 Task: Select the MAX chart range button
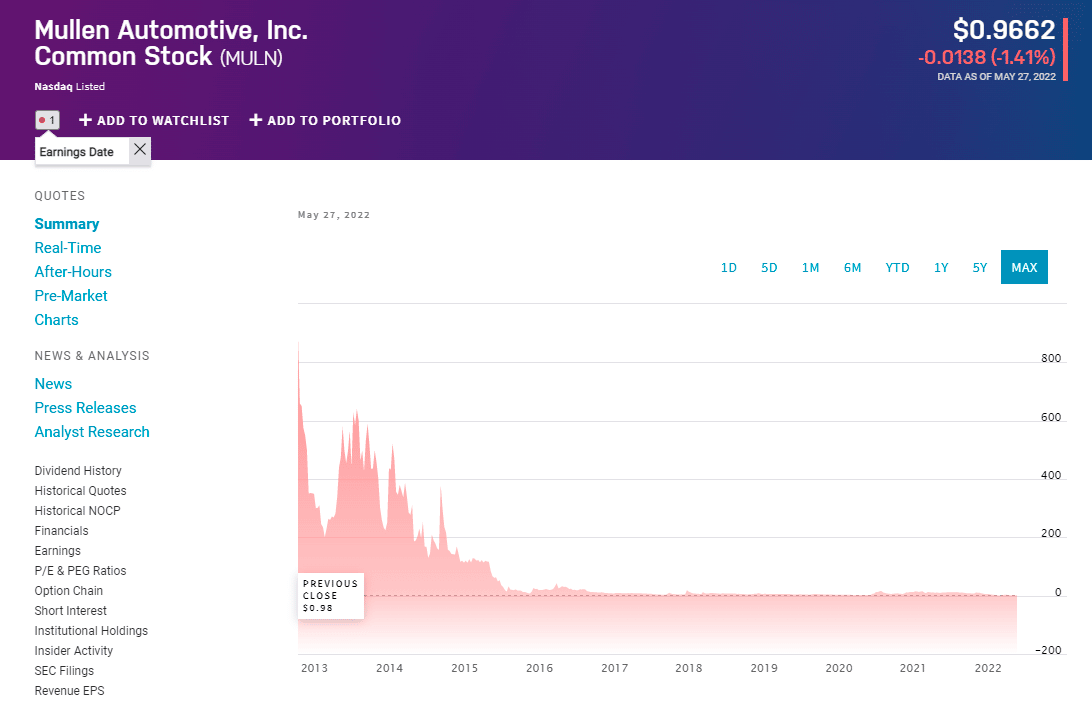(1024, 267)
